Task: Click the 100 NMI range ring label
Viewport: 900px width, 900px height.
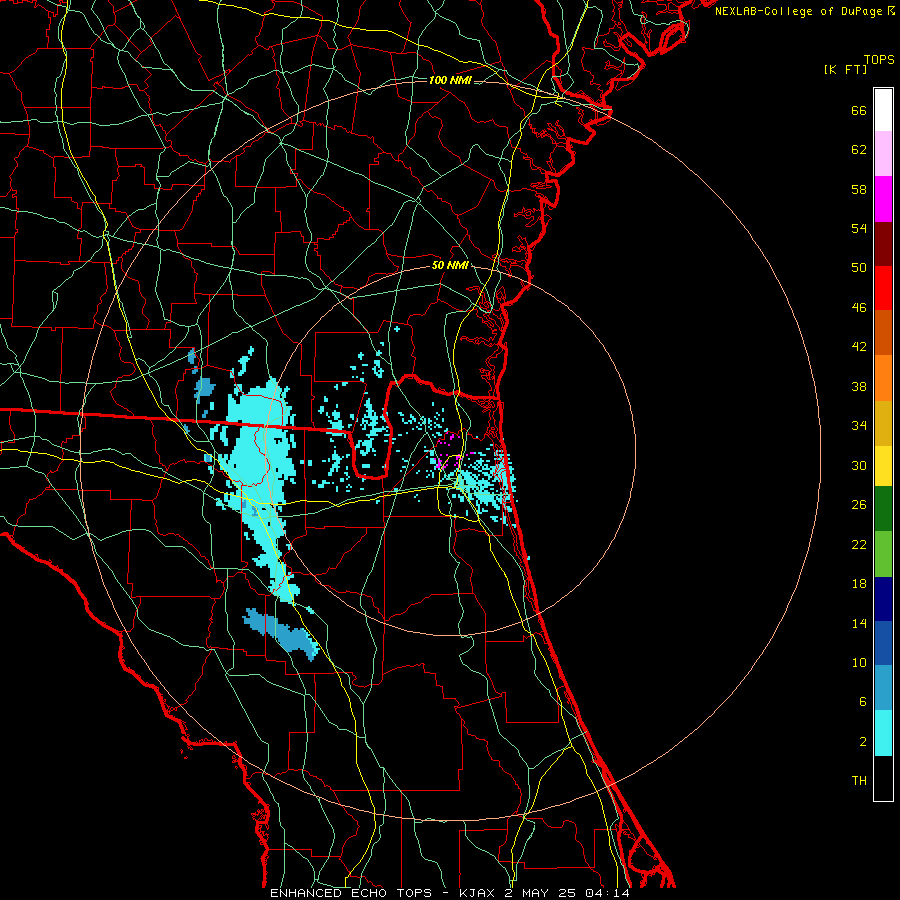Action: [450, 80]
